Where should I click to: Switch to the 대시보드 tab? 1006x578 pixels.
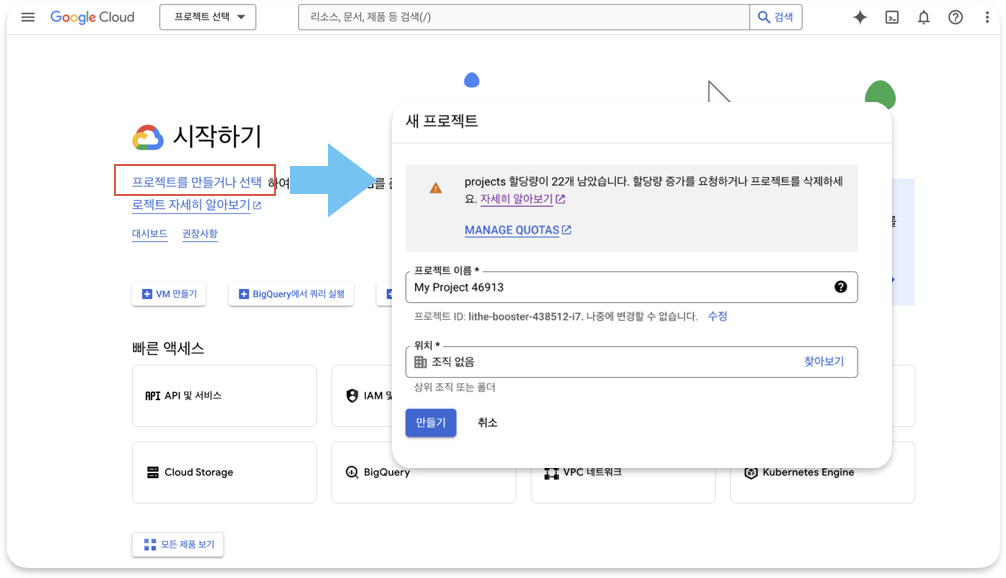point(149,234)
